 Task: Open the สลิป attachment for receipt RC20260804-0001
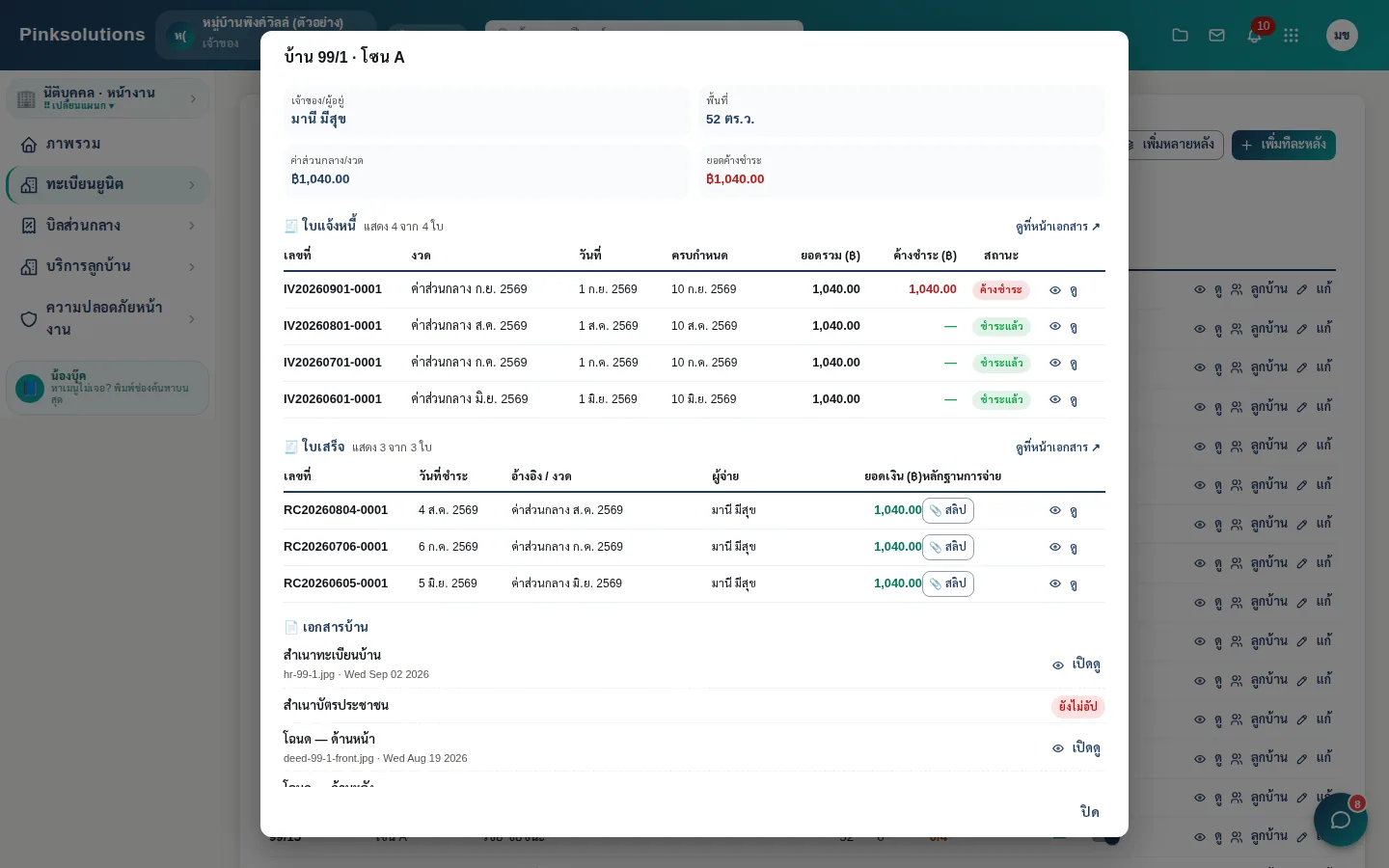(x=948, y=510)
